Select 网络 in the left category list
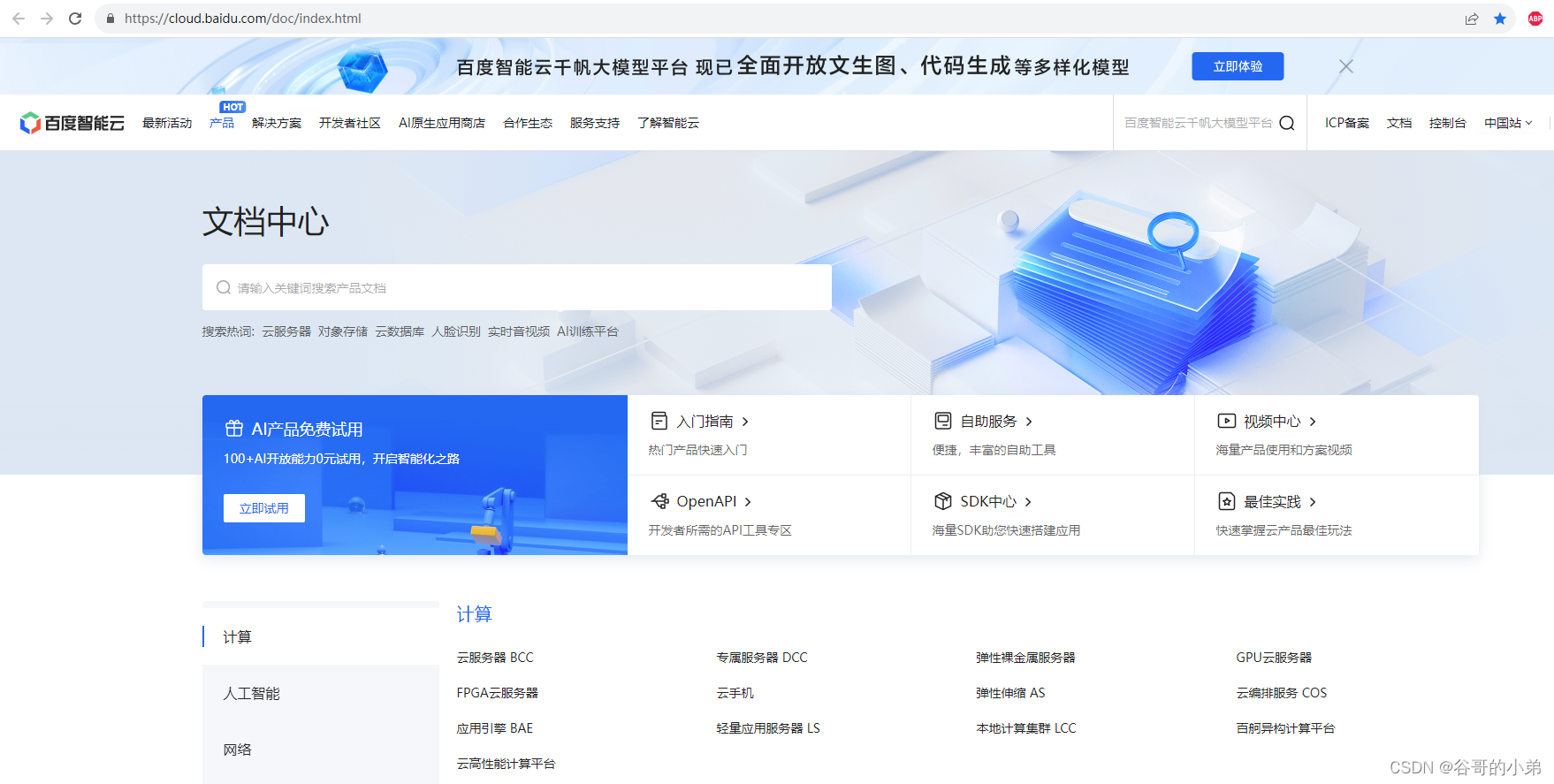The width and height of the screenshot is (1554, 784). click(x=321, y=750)
